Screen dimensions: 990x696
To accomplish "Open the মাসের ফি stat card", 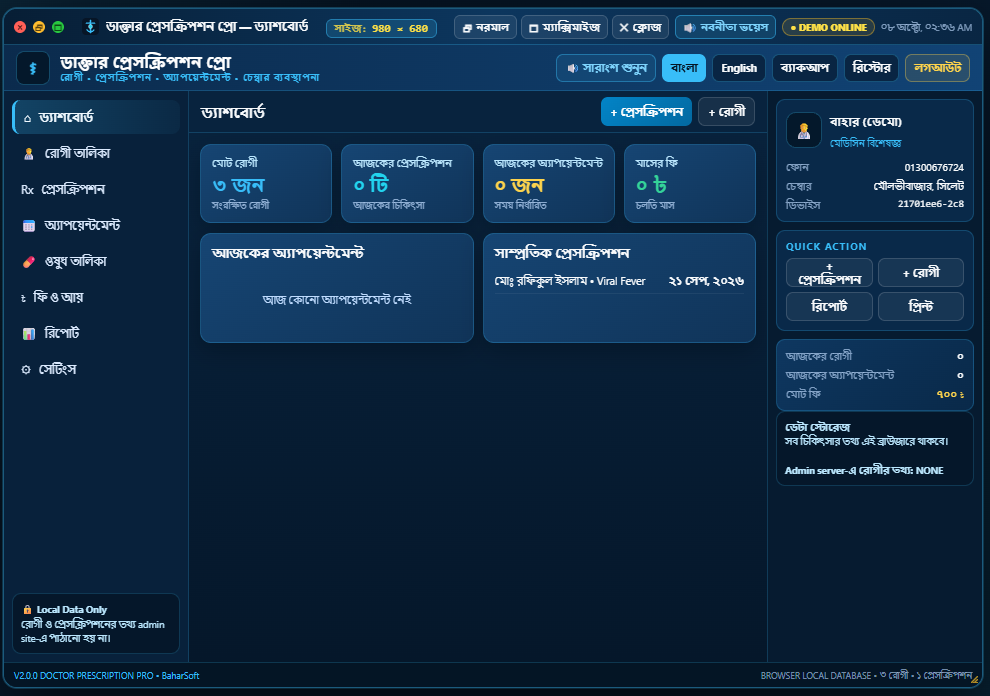I will point(689,183).
